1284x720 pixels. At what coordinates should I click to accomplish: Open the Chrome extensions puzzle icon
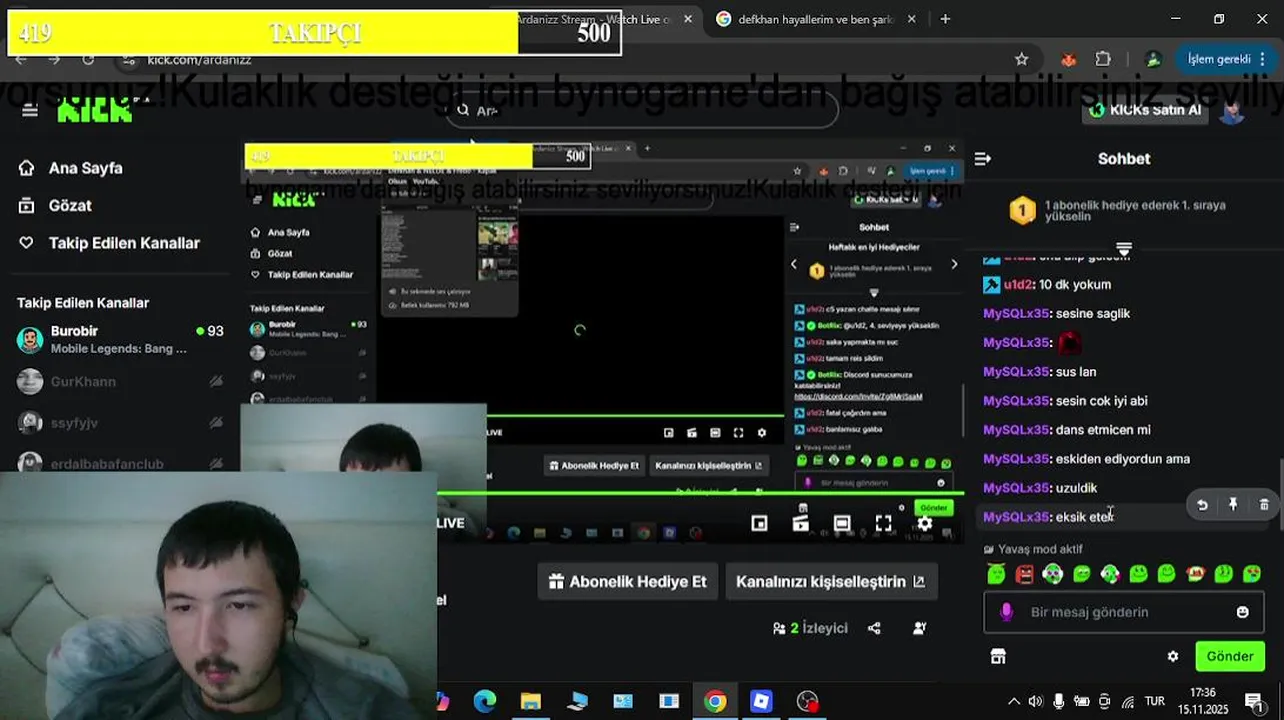tap(1103, 60)
